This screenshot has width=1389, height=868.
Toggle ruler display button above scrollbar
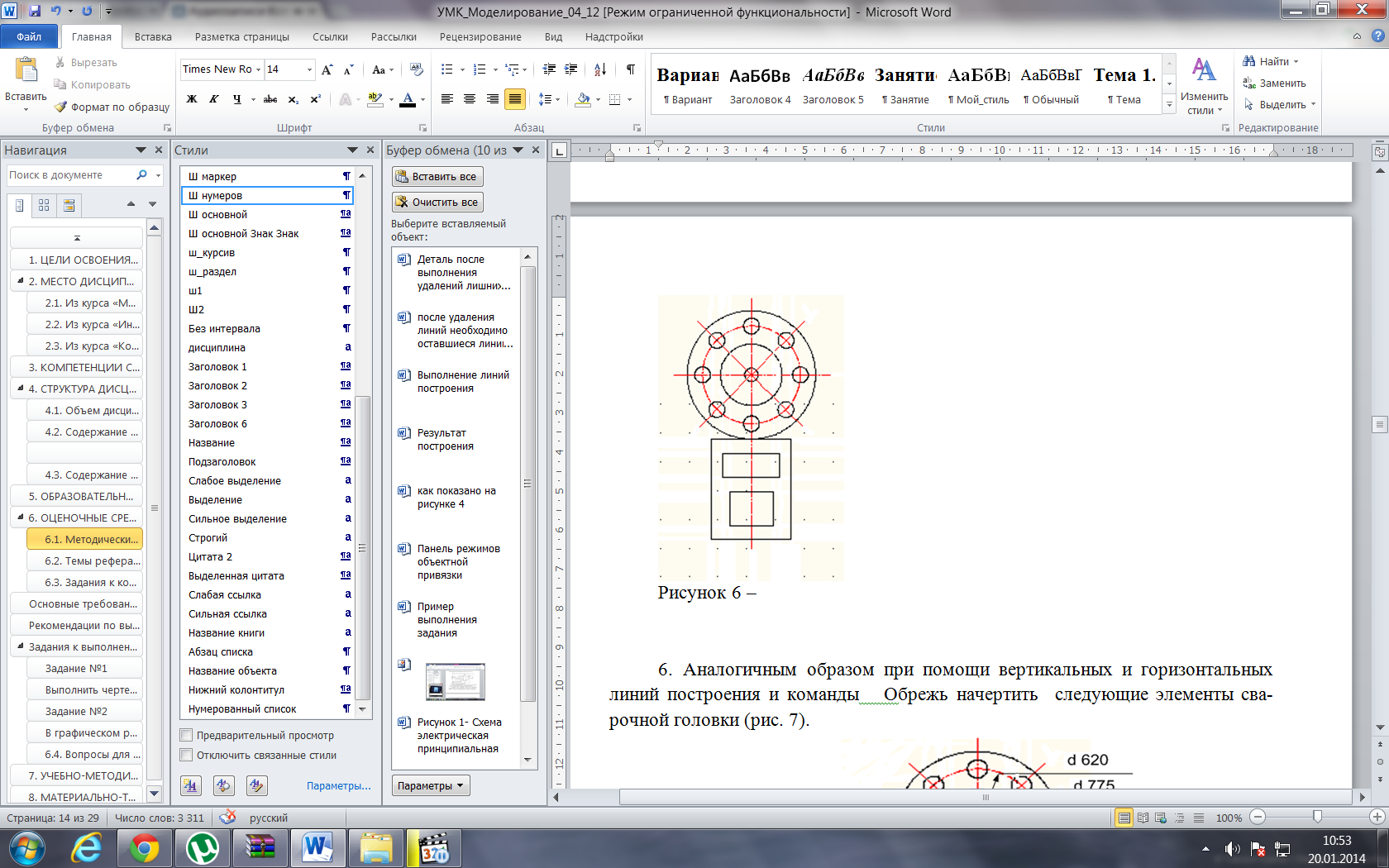click(1379, 152)
